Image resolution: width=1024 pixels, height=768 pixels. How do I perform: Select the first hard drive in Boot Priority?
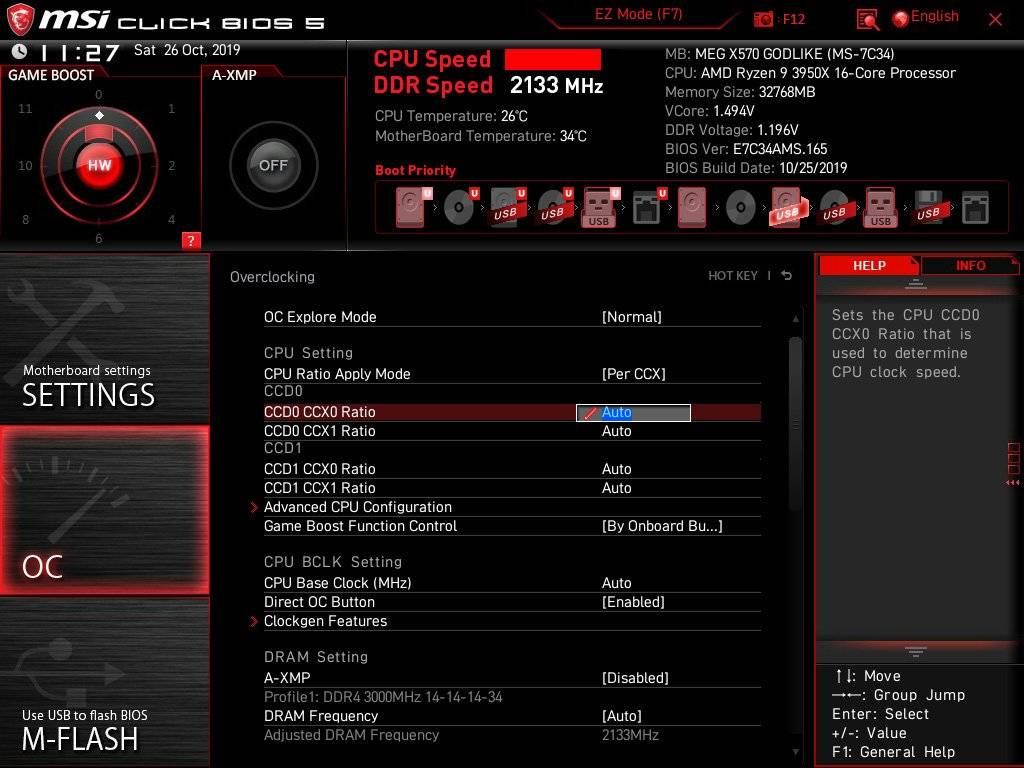coord(408,205)
